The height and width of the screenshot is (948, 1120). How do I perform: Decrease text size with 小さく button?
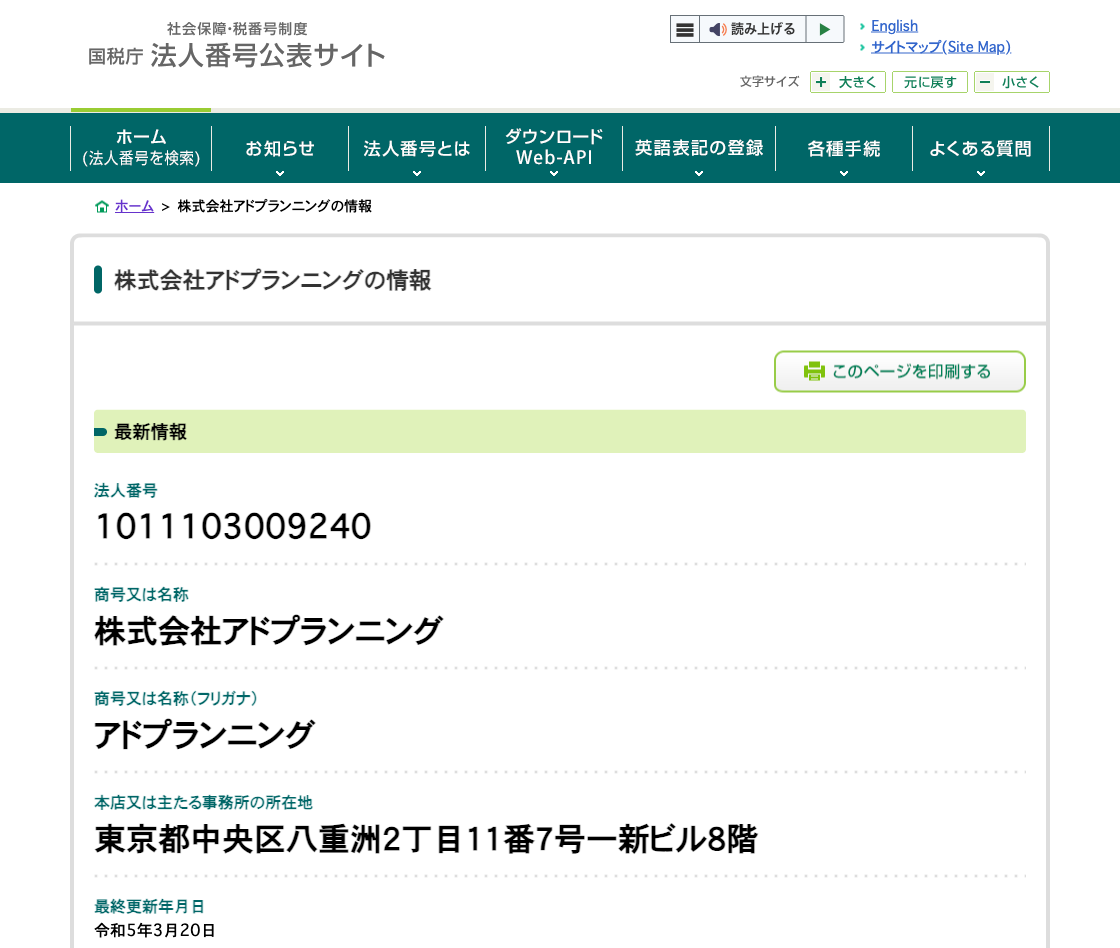point(1011,82)
